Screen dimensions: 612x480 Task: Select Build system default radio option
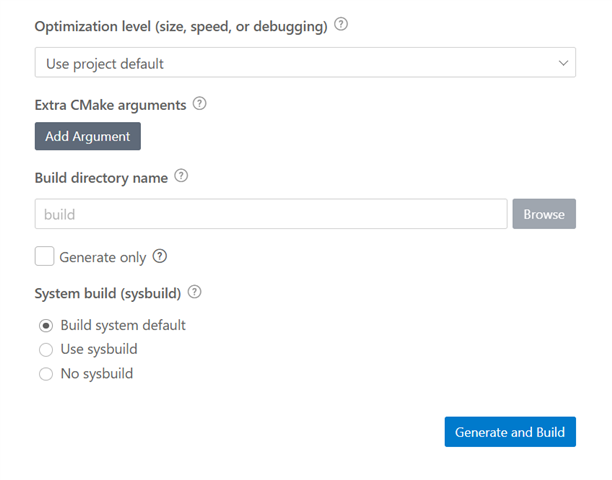click(46, 325)
